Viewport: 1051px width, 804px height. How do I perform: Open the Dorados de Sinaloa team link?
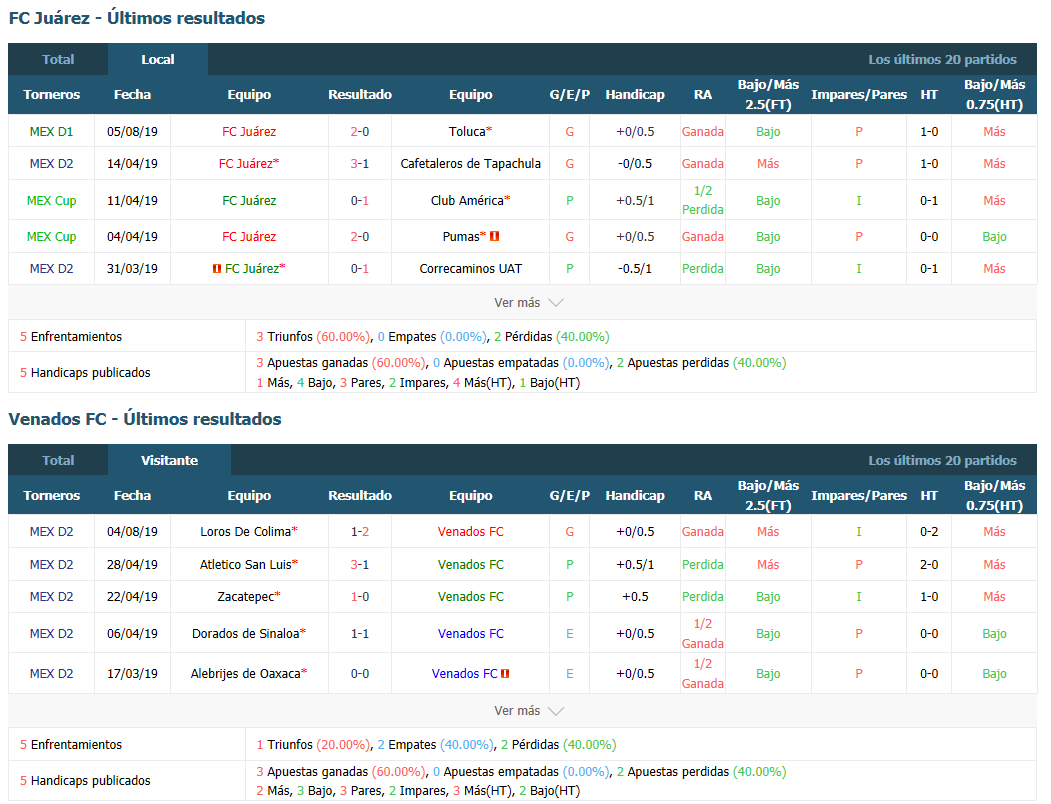(245, 634)
